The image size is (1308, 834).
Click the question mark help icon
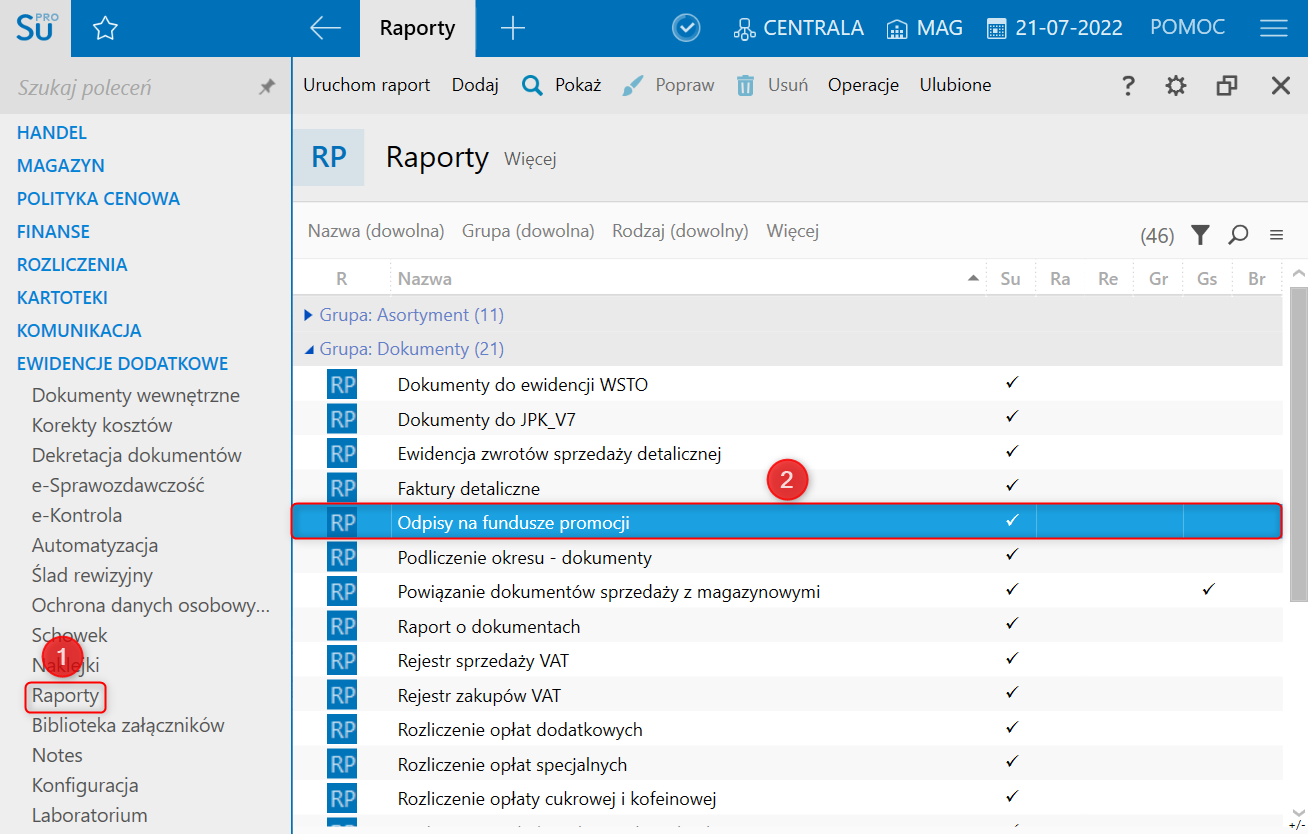pos(1128,86)
